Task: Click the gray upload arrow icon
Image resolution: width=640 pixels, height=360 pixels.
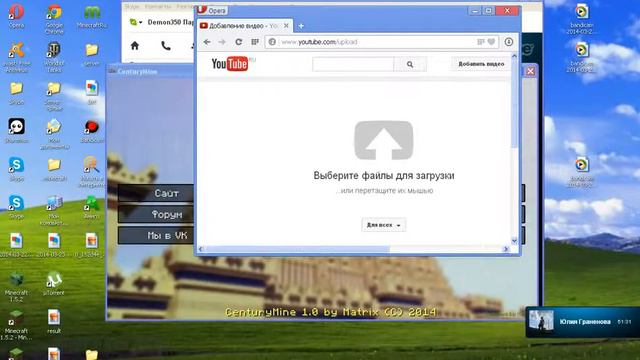Action: [x=384, y=140]
